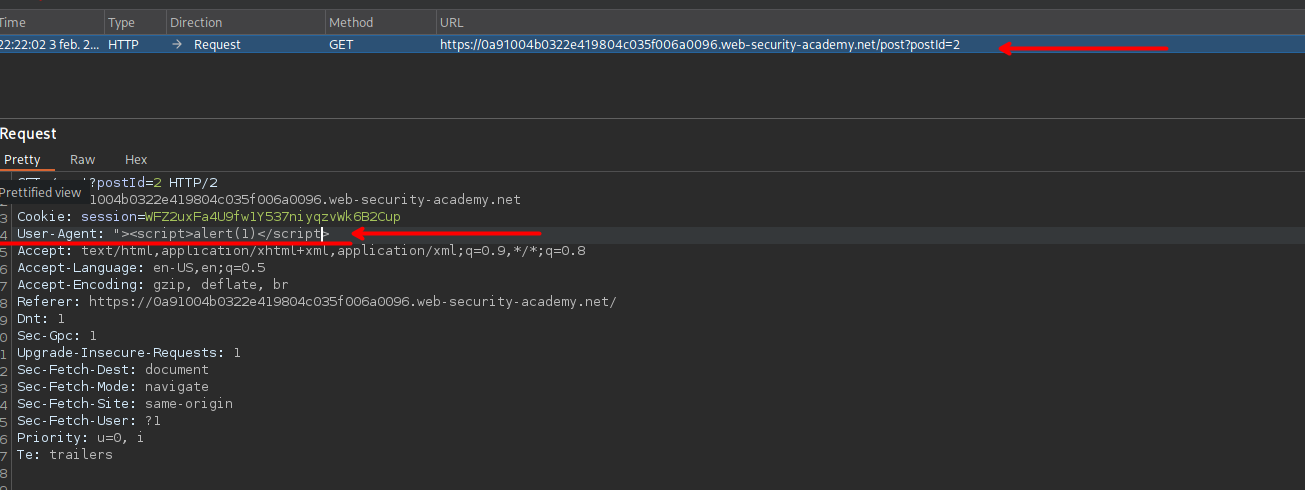Sort by the Type column header

click(121, 22)
